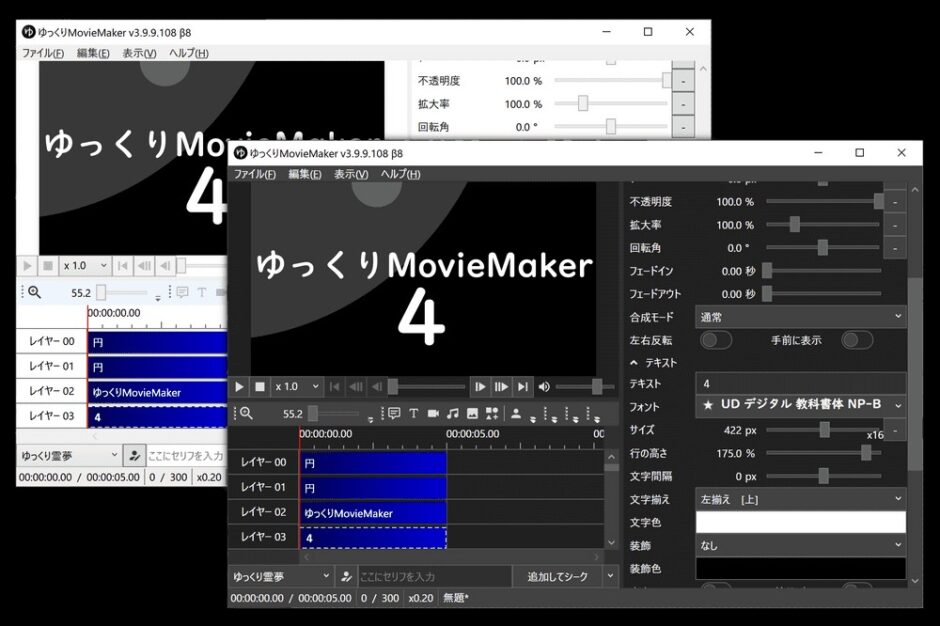This screenshot has width=940, height=626.
Task: Click the Stop button in the dark window
Action: point(260,387)
